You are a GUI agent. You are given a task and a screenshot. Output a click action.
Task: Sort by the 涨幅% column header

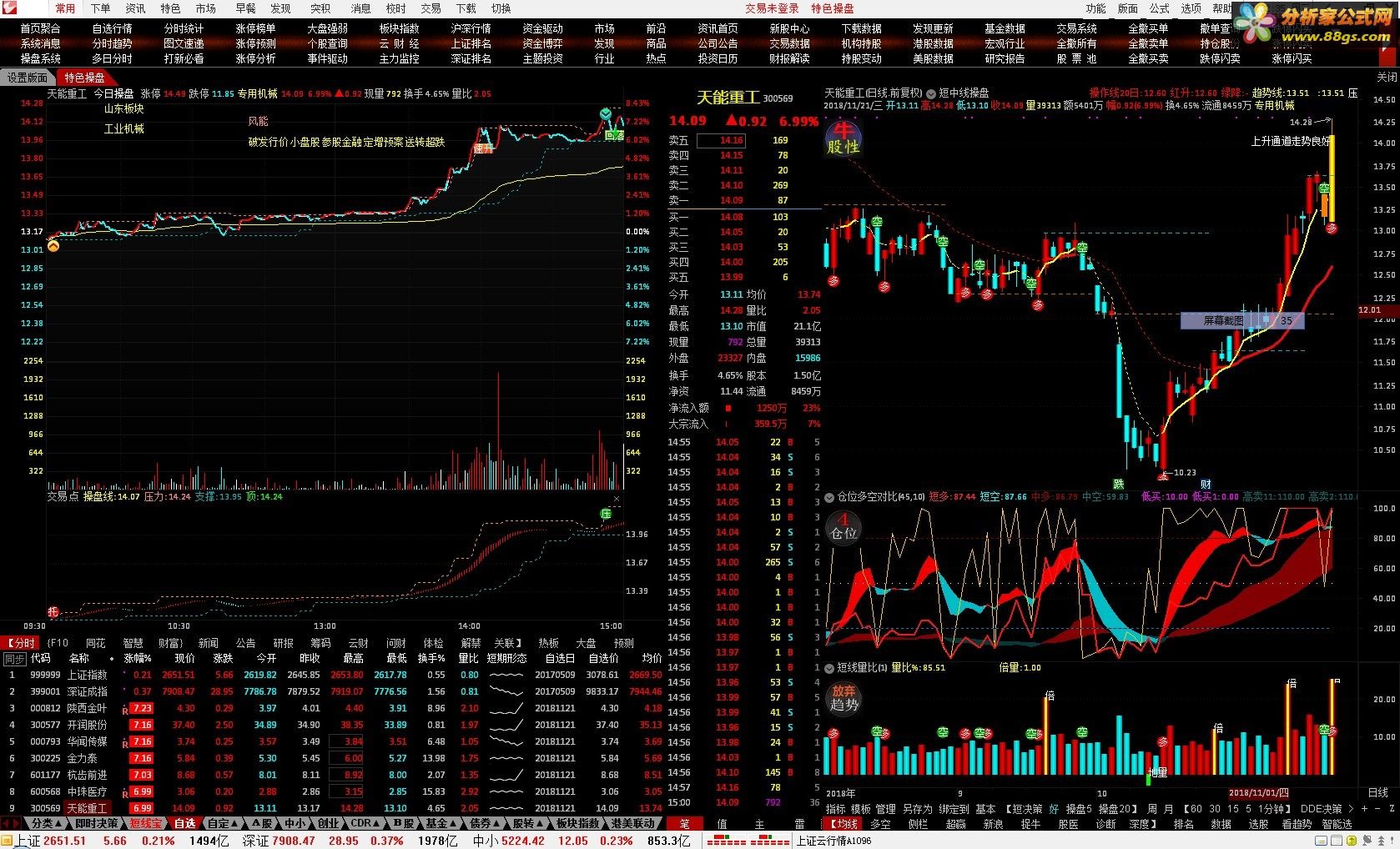(138, 659)
